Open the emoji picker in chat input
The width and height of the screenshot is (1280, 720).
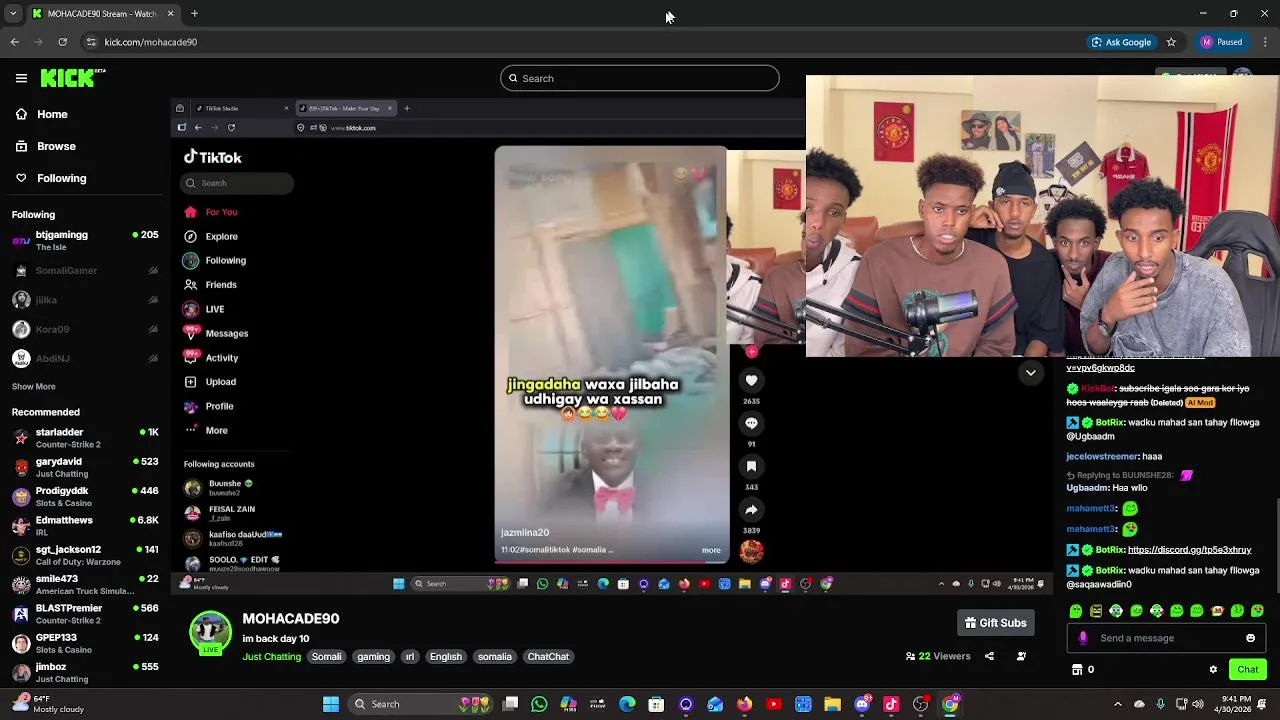1250,638
